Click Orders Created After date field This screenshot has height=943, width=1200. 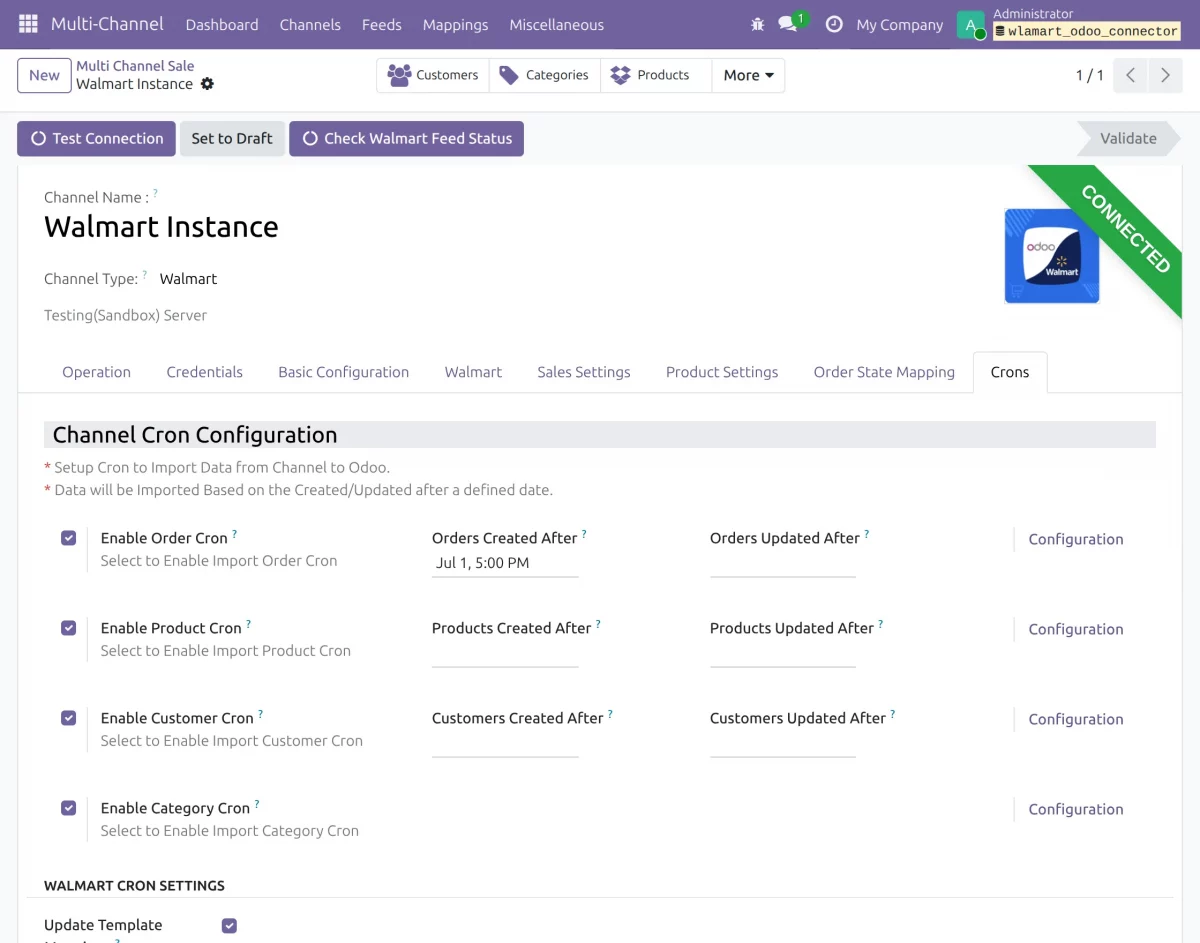click(x=505, y=563)
